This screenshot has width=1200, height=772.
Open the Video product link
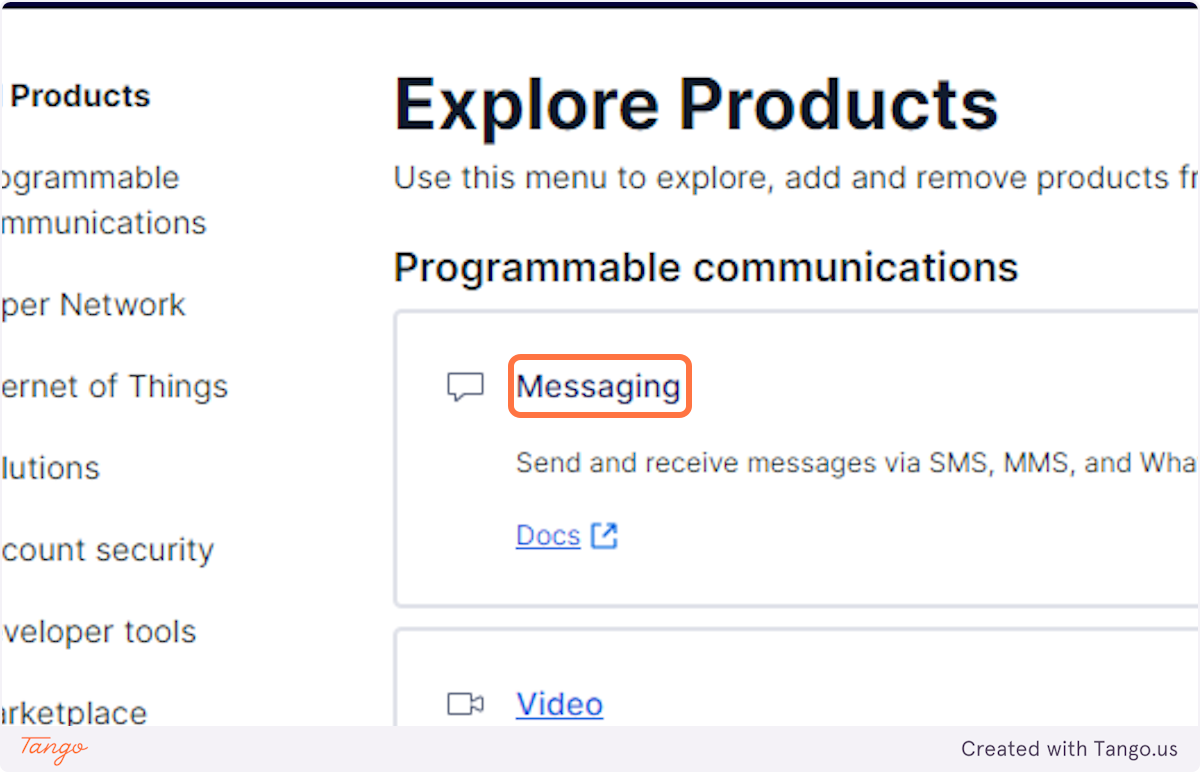559,704
